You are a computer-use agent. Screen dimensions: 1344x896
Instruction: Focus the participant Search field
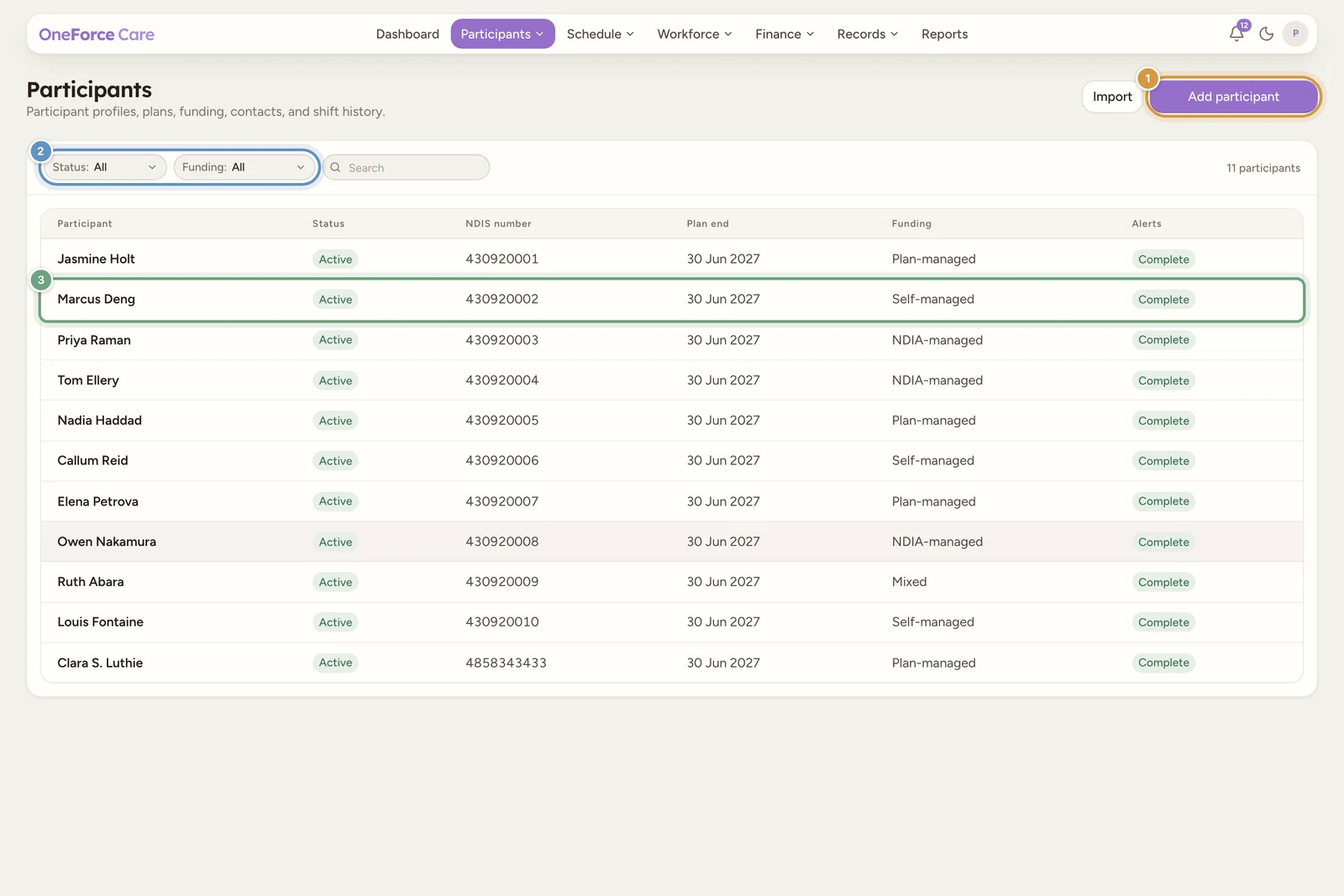click(x=407, y=167)
